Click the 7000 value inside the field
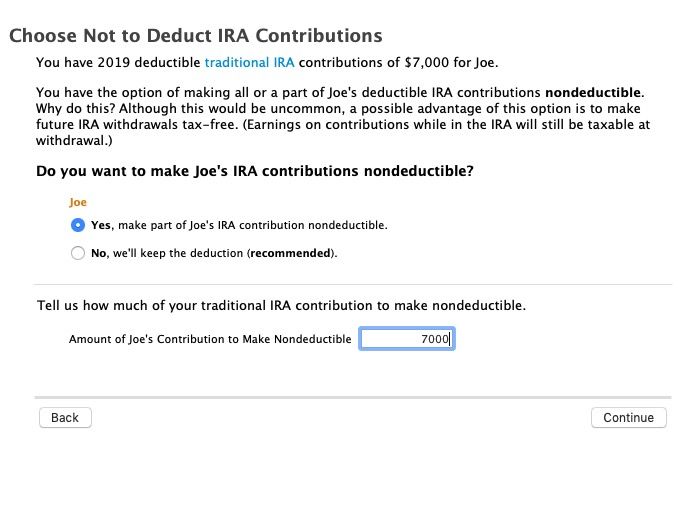The image size is (687, 508). (435, 339)
